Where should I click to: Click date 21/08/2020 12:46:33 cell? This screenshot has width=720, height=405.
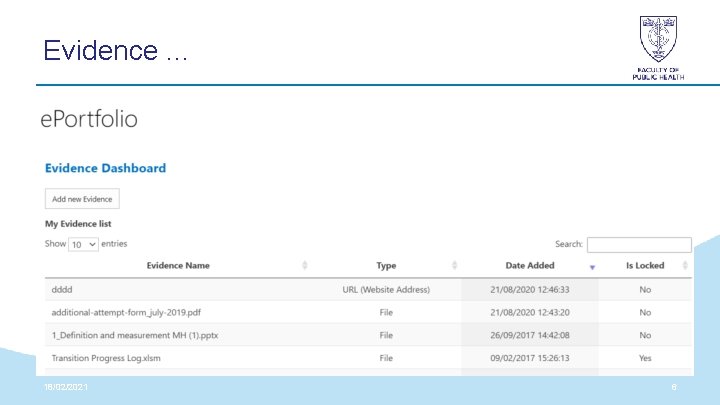pyautogui.click(x=530, y=290)
